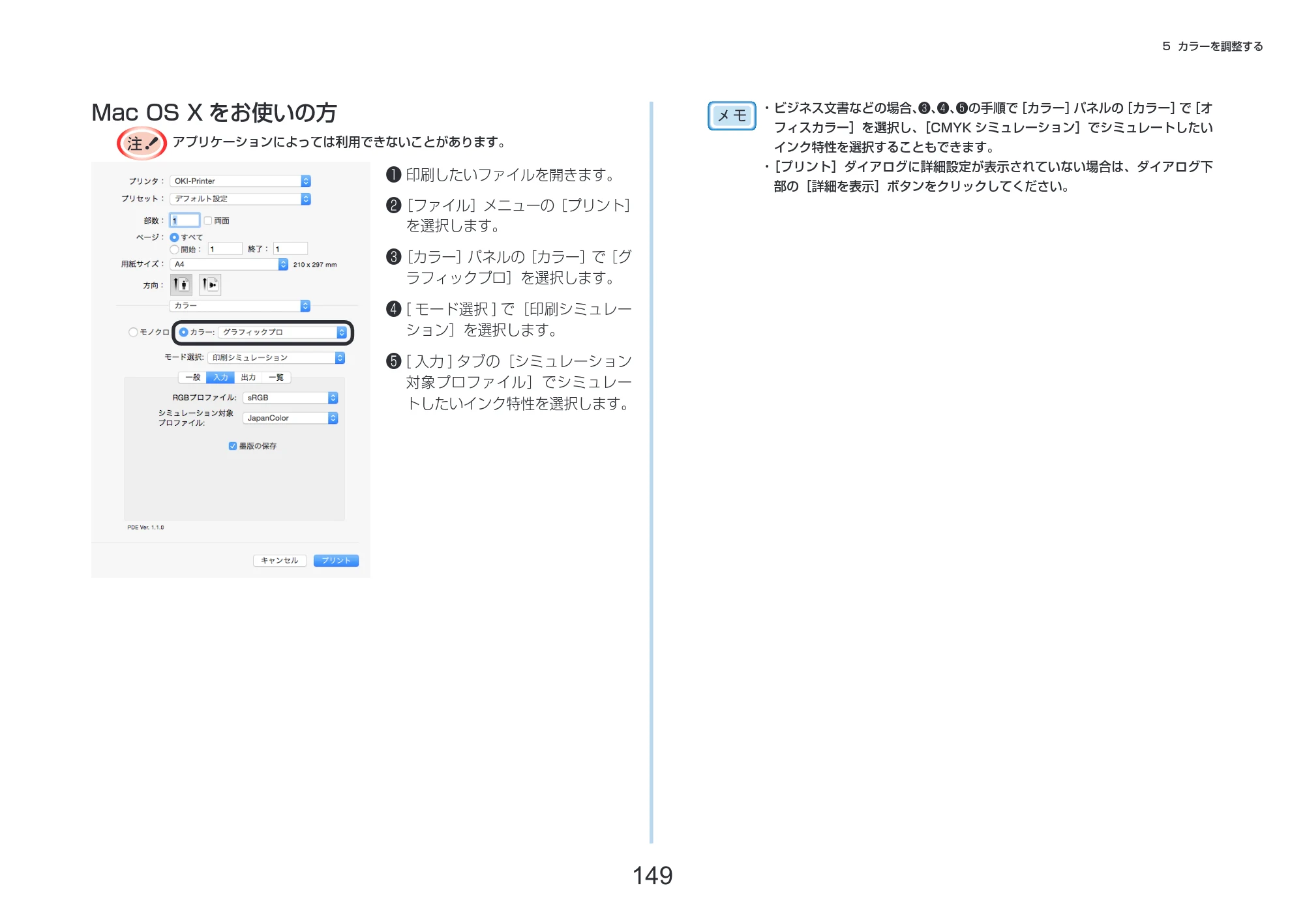Switch to the 出力 tab
Screen dimensions: 1305x924
point(248,378)
